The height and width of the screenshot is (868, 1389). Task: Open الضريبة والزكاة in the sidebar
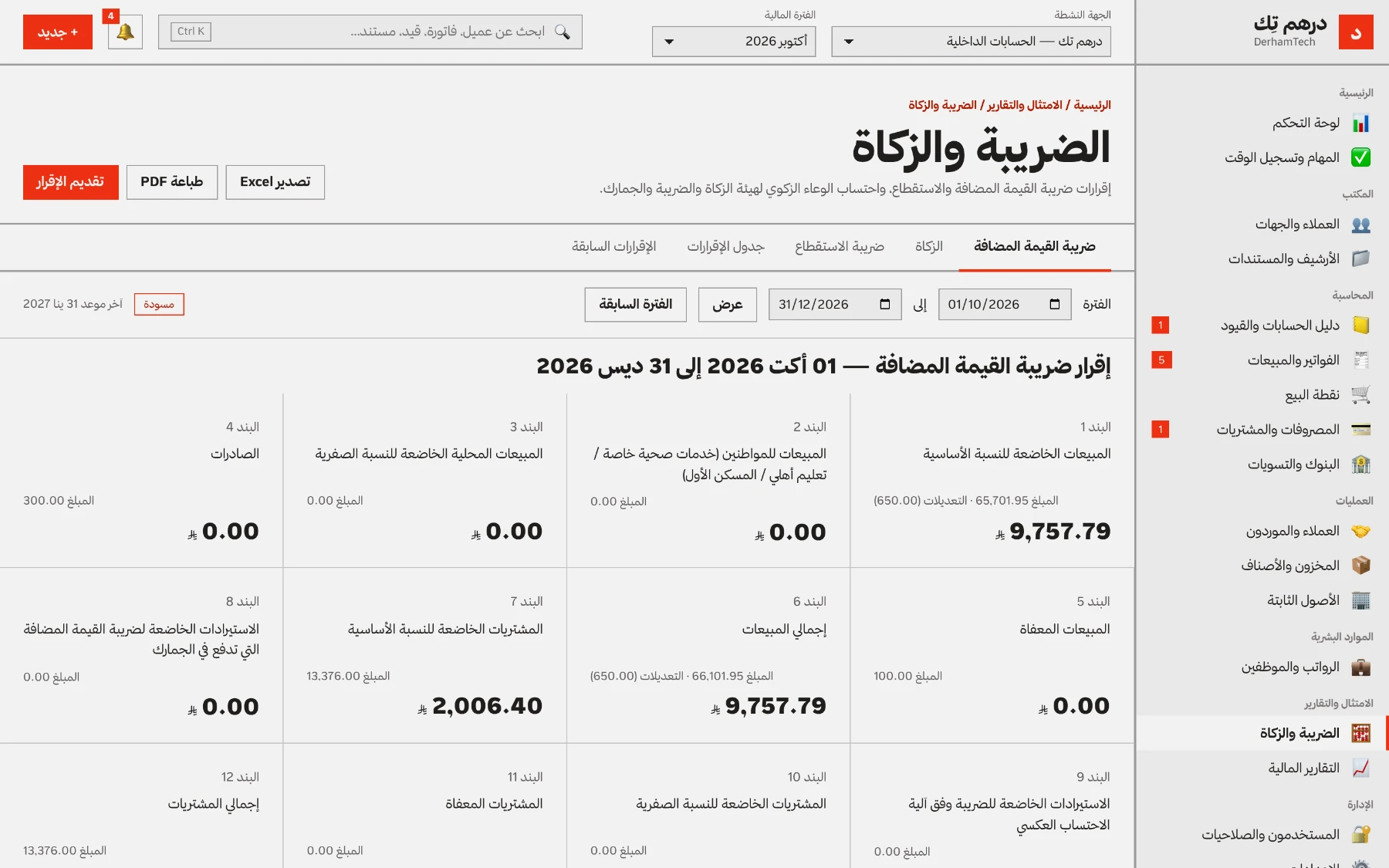[1262, 734]
